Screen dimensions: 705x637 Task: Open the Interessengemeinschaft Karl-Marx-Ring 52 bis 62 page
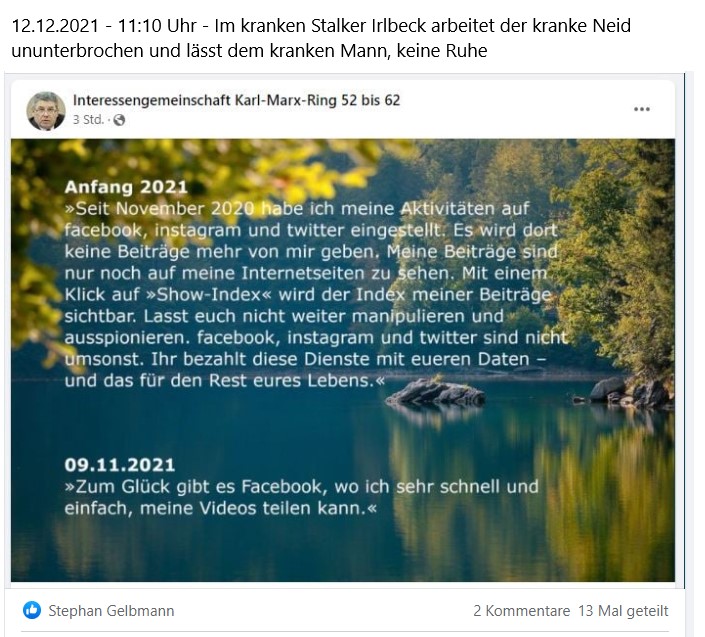[236, 101]
